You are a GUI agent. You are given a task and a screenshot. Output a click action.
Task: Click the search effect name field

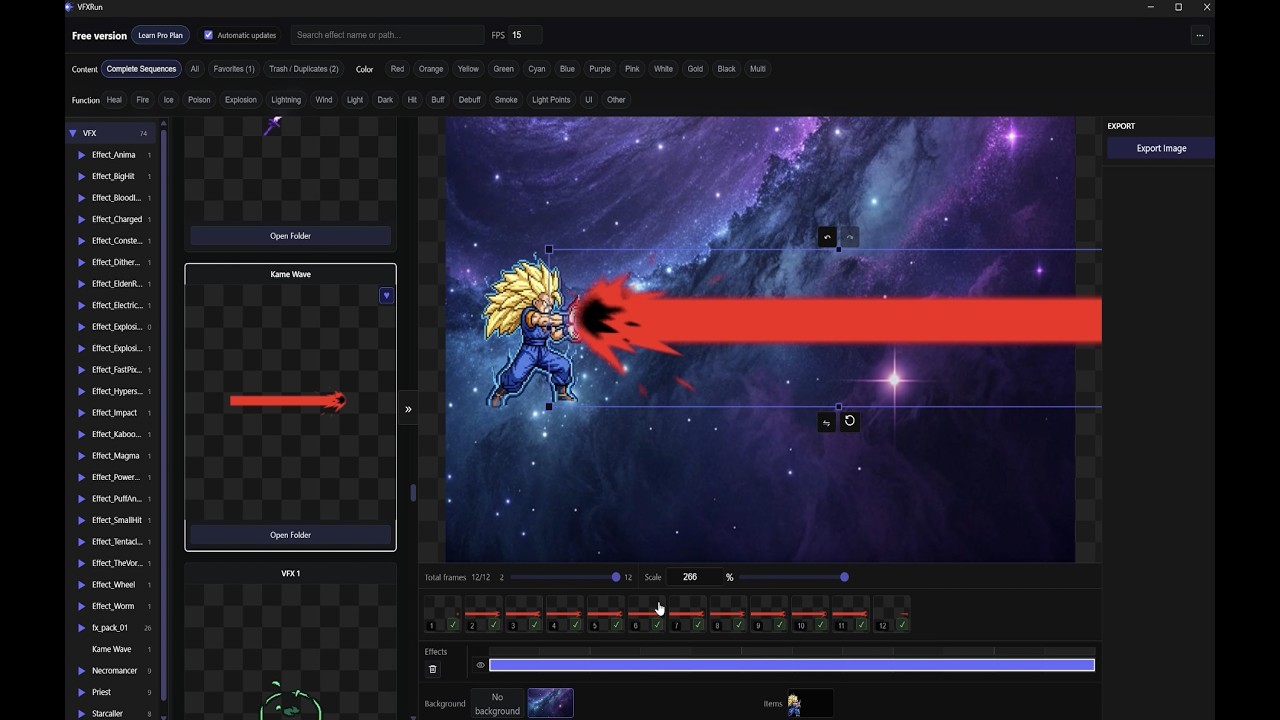pos(388,35)
